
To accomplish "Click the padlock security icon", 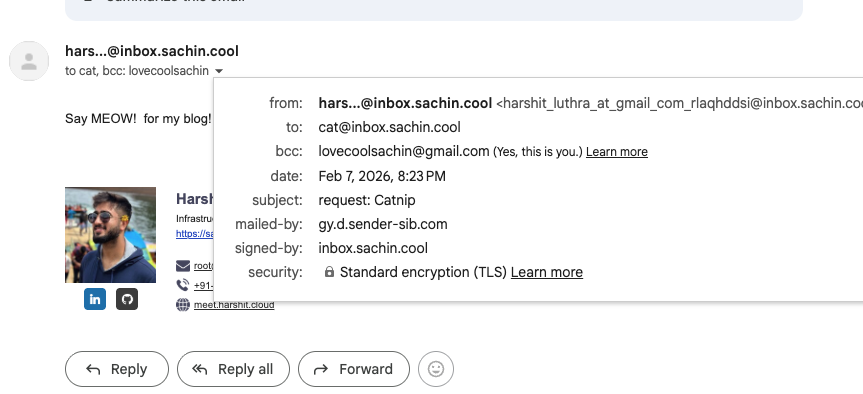I will [x=329, y=272].
